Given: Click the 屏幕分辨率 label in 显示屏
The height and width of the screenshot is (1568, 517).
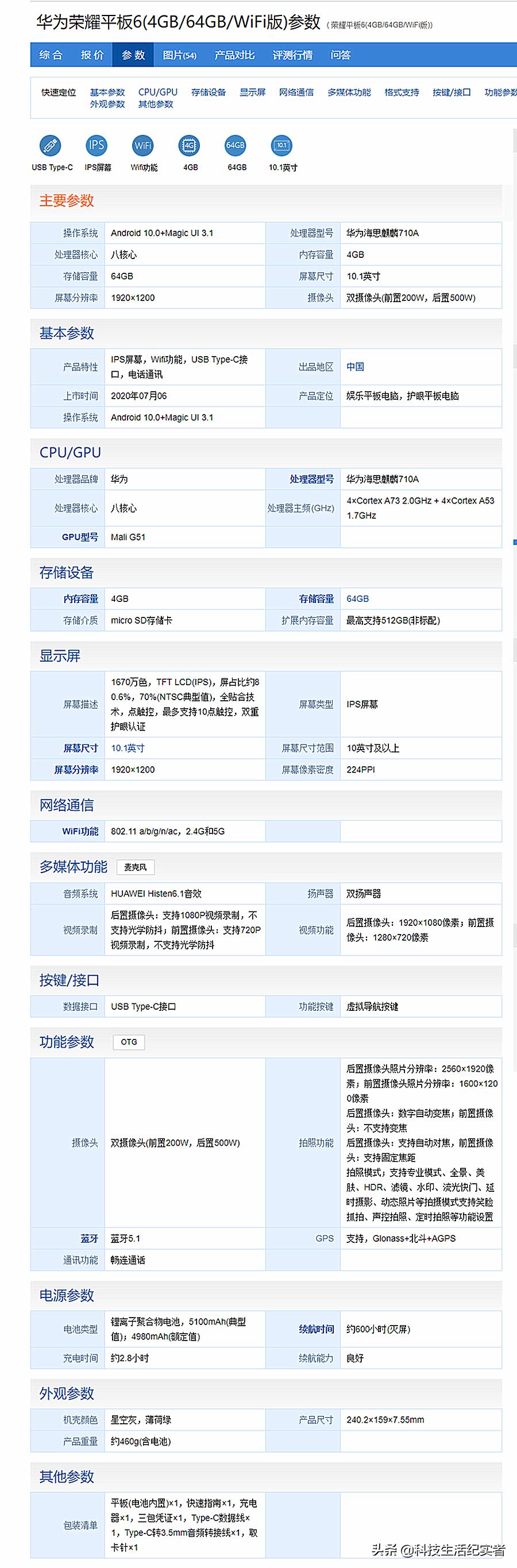Looking at the screenshot, I should [x=76, y=770].
